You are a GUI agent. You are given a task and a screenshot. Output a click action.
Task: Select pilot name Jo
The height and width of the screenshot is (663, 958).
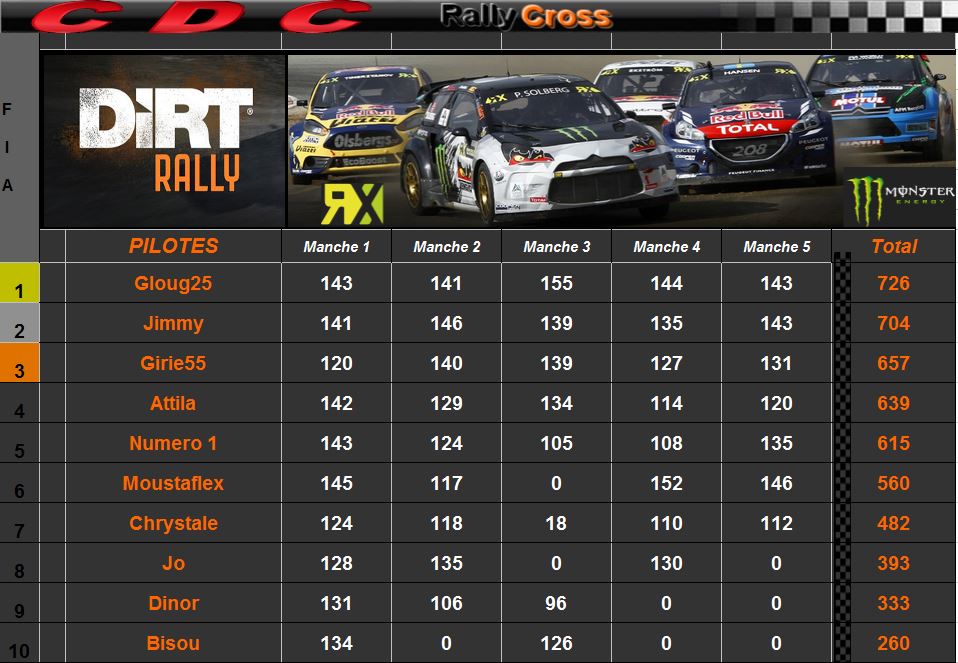[174, 563]
